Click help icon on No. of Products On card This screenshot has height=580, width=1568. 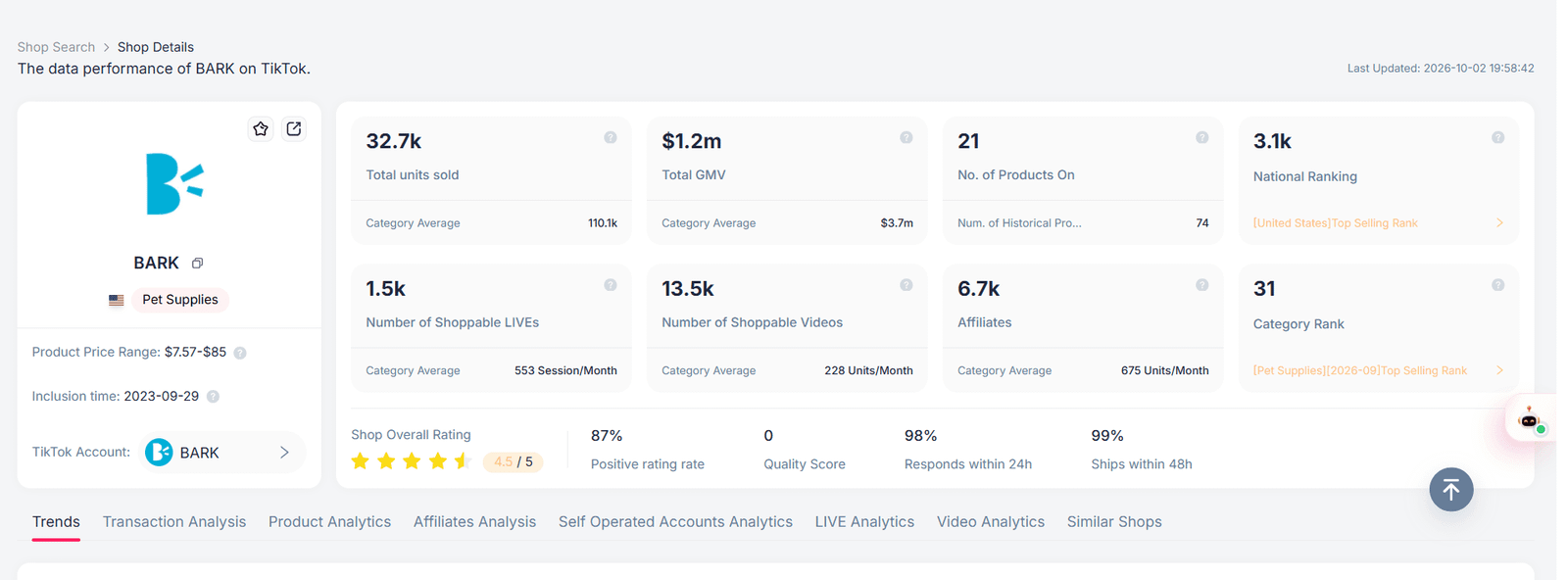(1202, 138)
